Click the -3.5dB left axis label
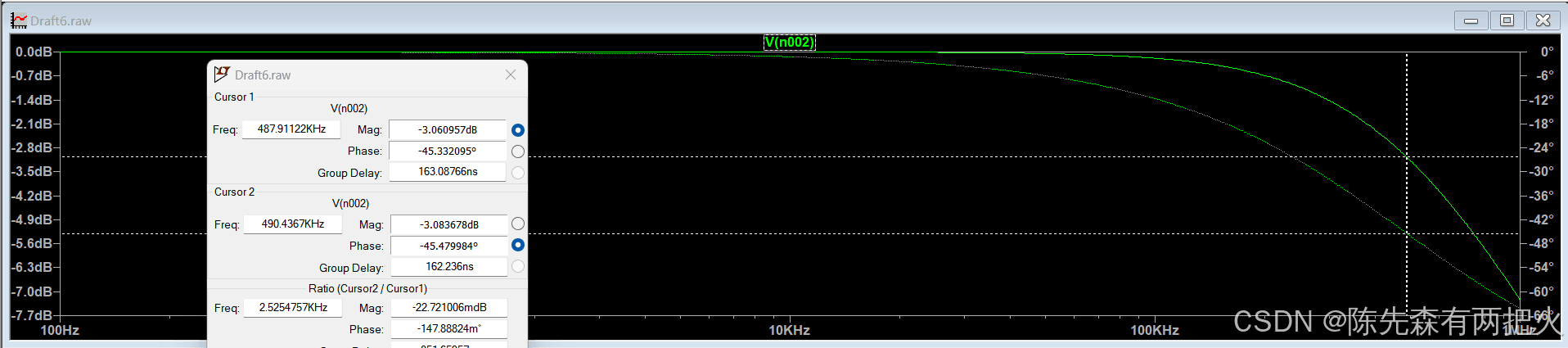This screenshot has width=1568, height=348. [32, 172]
